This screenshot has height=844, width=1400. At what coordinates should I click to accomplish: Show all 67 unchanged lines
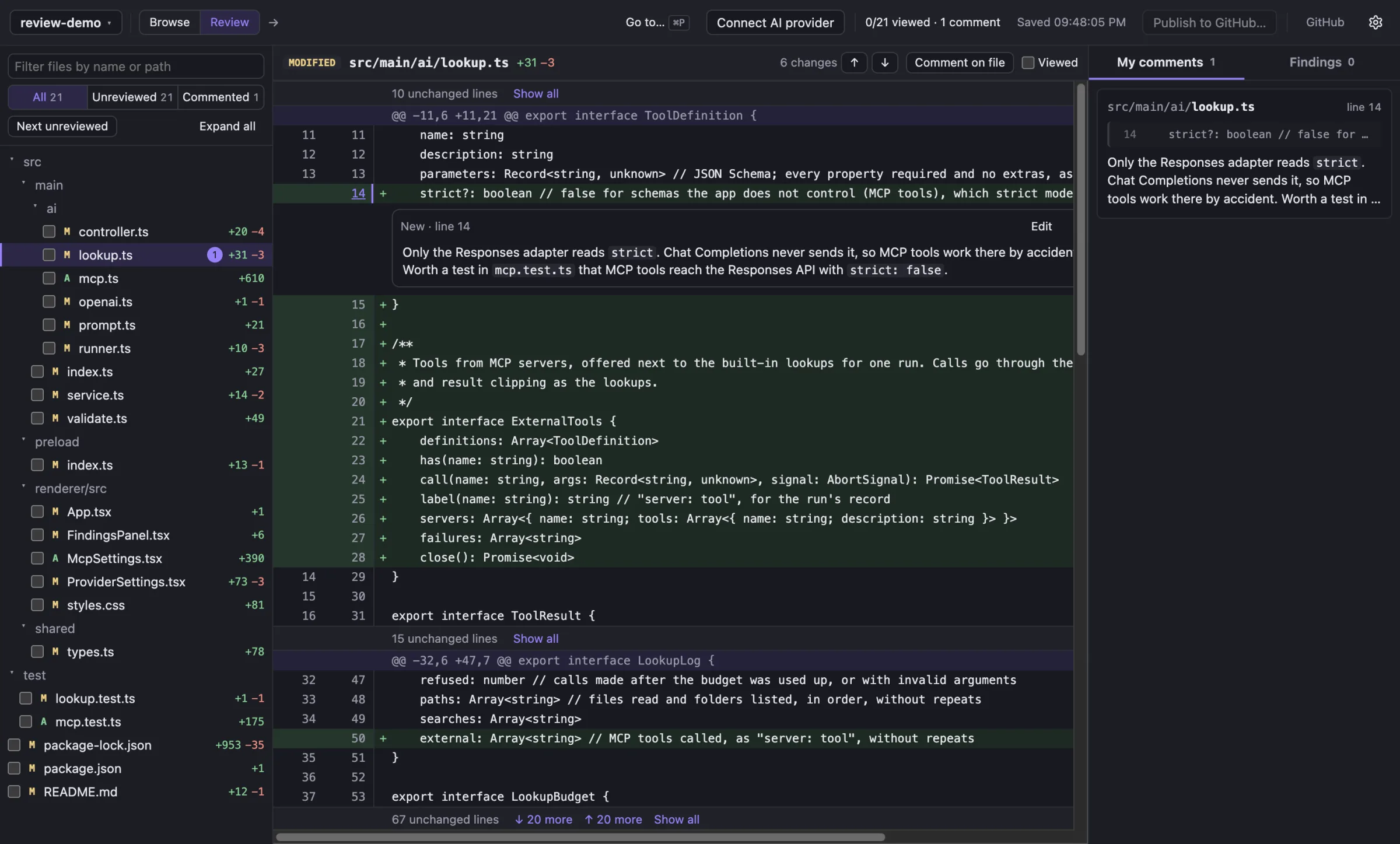click(x=677, y=820)
